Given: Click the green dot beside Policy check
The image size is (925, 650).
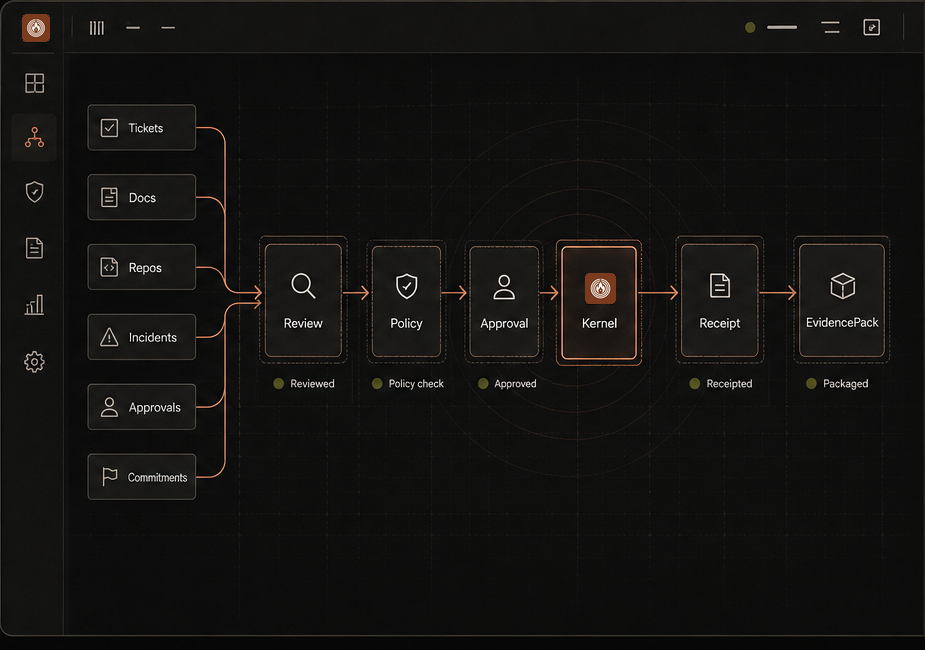Looking at the screenshot, I should point(377,383).
